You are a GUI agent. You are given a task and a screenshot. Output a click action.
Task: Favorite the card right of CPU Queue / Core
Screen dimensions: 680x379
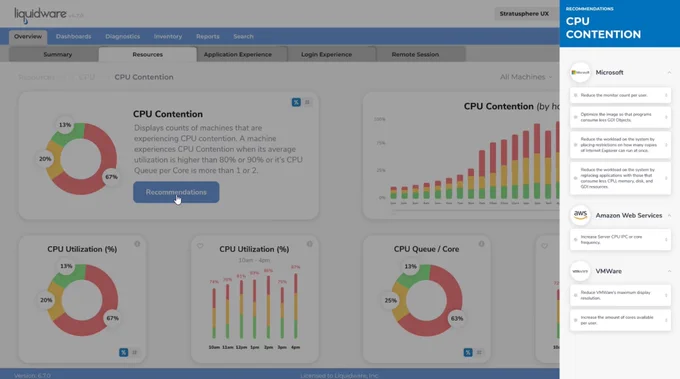pyautogui.click(x=544, y=246)
